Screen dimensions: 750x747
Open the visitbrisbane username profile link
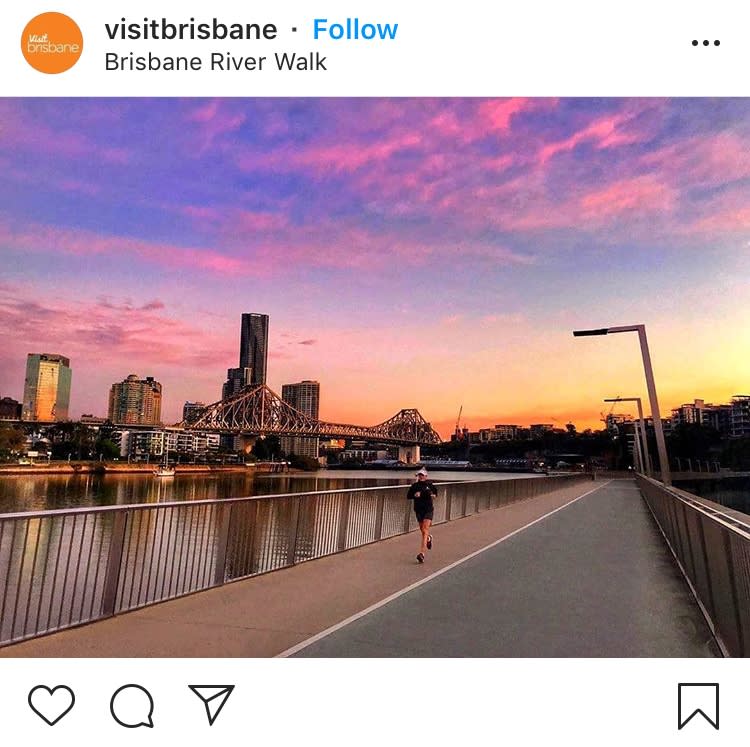(x=191, y=30)
